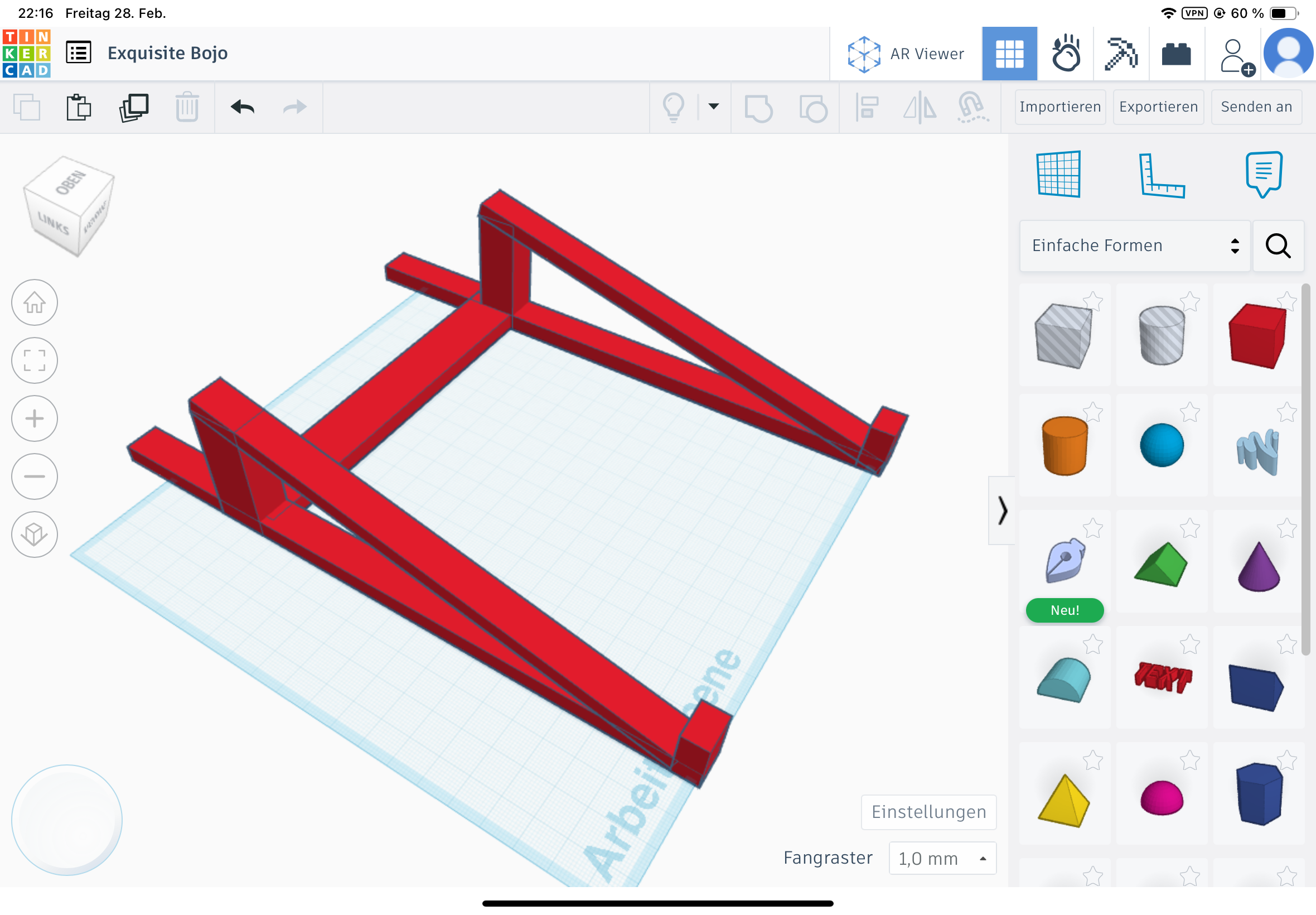The height and width of the screenshot is (915, 1316).
Task: Select the Workplane tool
Action: pyautogui.click(x=1058, y=174)
